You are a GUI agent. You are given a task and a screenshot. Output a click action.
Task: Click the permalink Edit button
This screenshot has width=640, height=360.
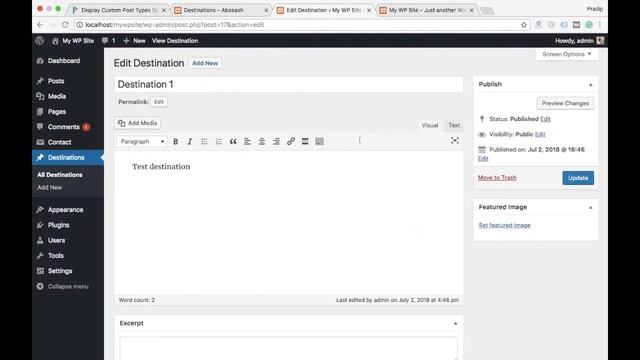(159, 102)
